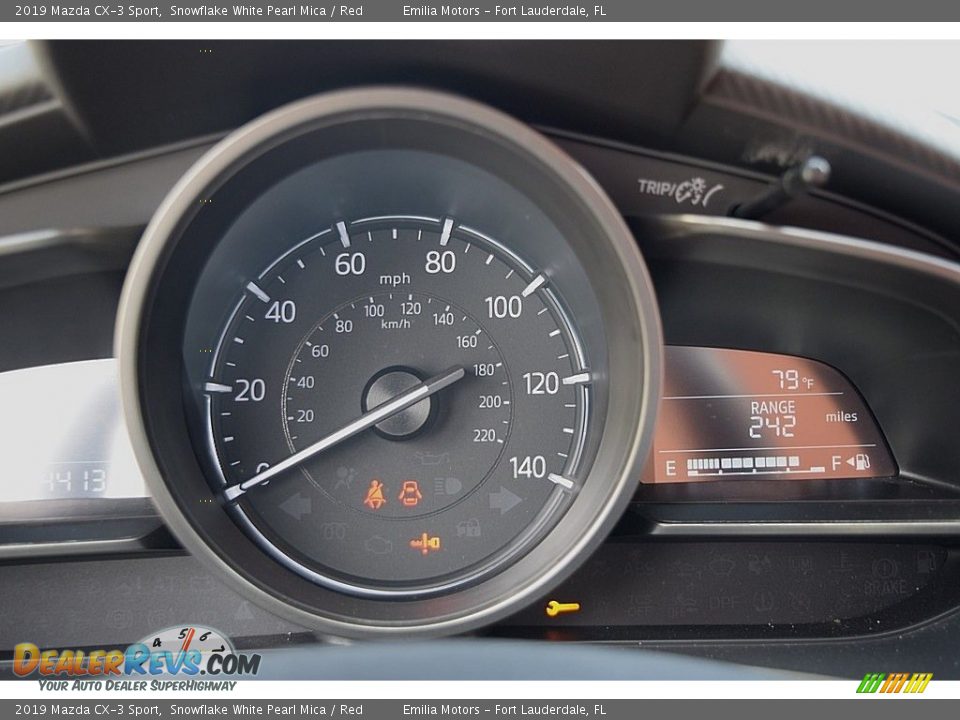Click the mph unit label

[395, 280]
